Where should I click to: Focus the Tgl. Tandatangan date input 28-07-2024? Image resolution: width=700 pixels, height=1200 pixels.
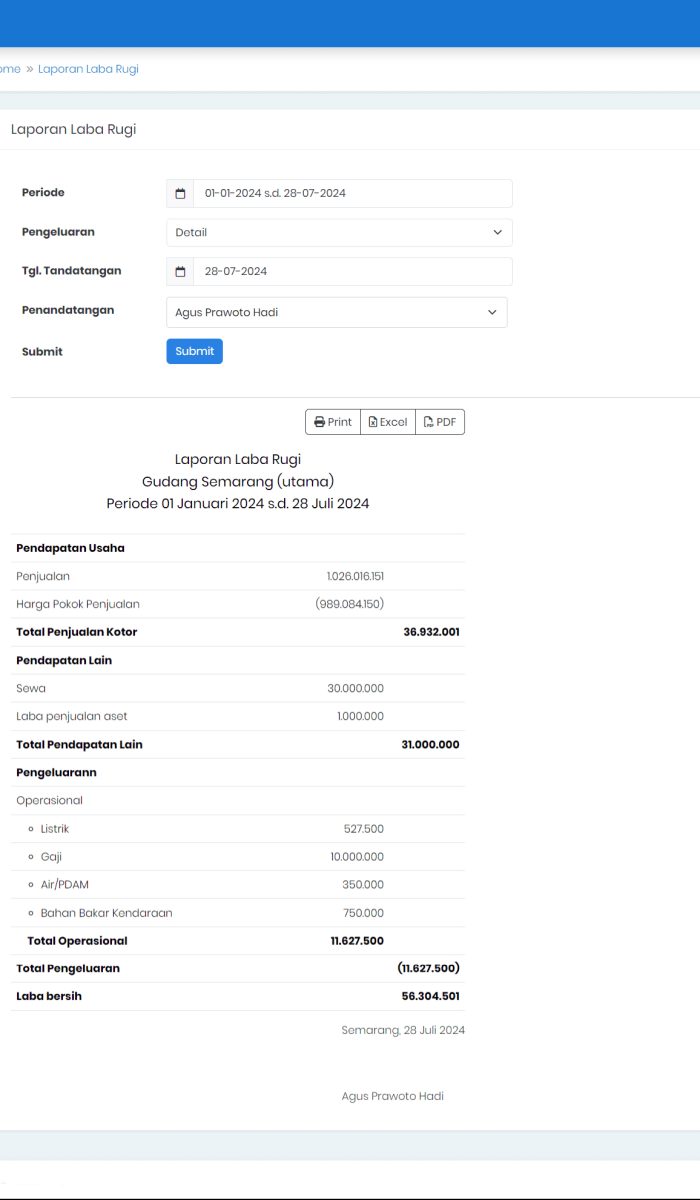(x=352, y=271)
